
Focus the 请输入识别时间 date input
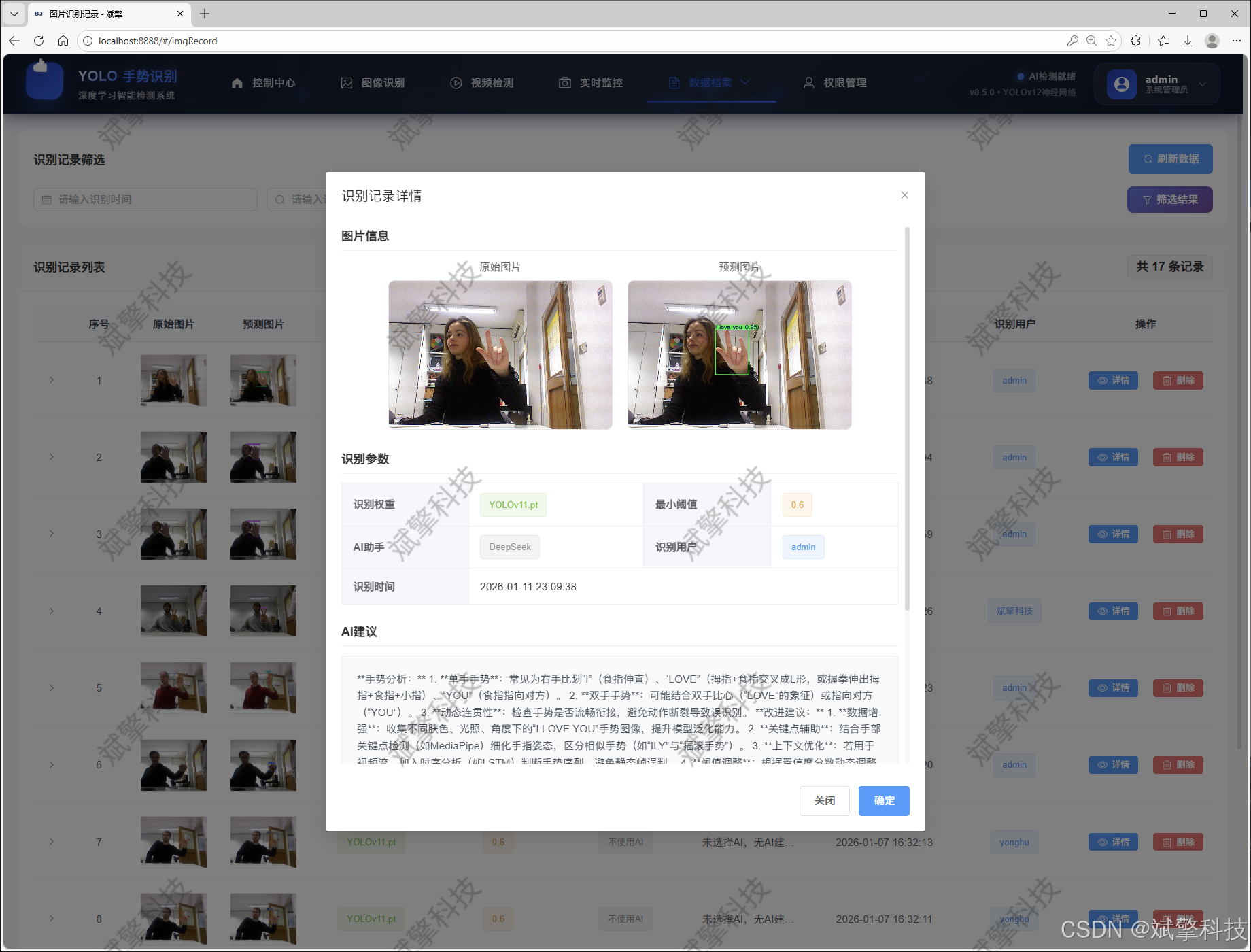pos(145,199)
